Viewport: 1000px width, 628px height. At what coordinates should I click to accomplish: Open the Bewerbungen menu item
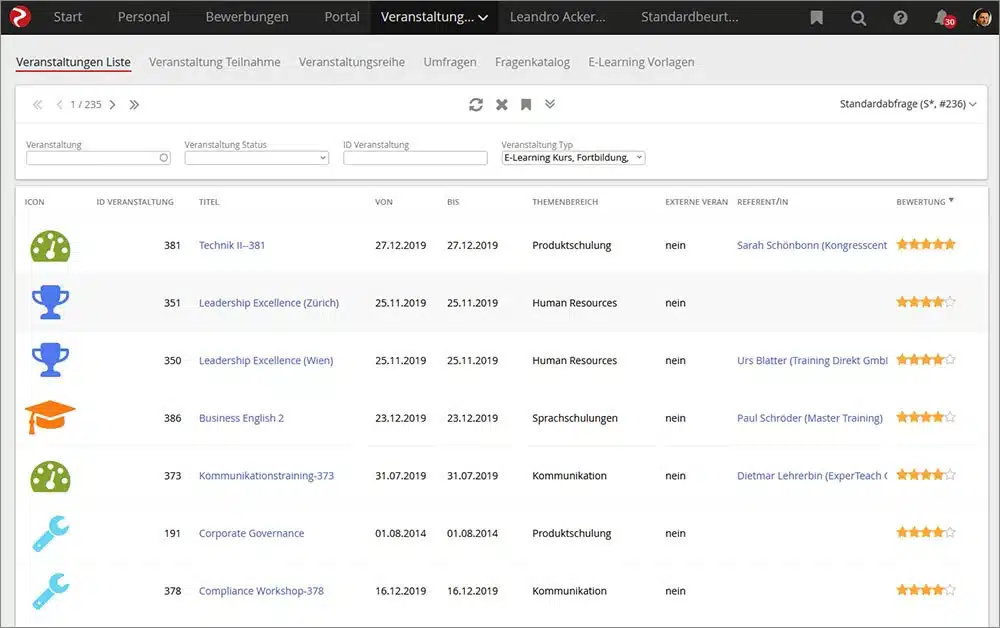click(247, 17)
